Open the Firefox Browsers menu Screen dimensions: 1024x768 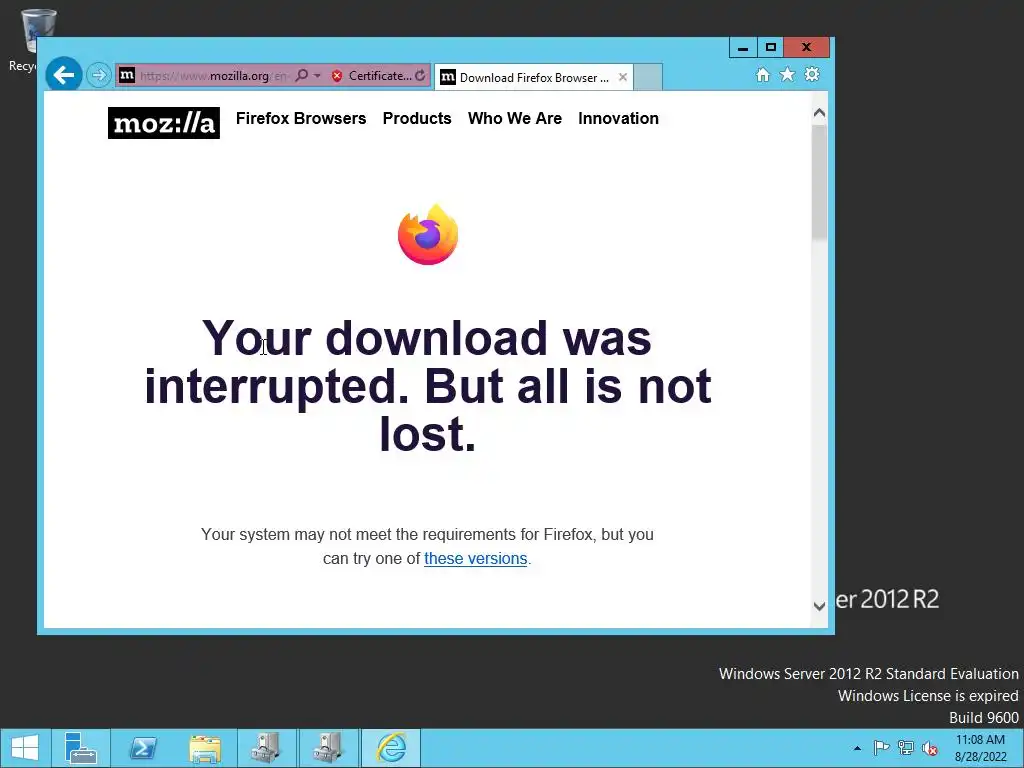pos(301,118)
